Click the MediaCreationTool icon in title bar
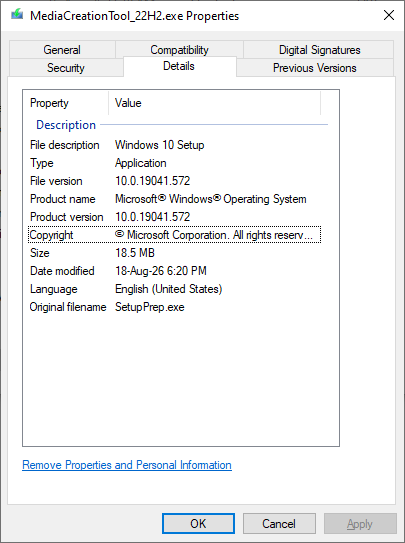The width and height of the screenshot is (405, 543). 17,15
